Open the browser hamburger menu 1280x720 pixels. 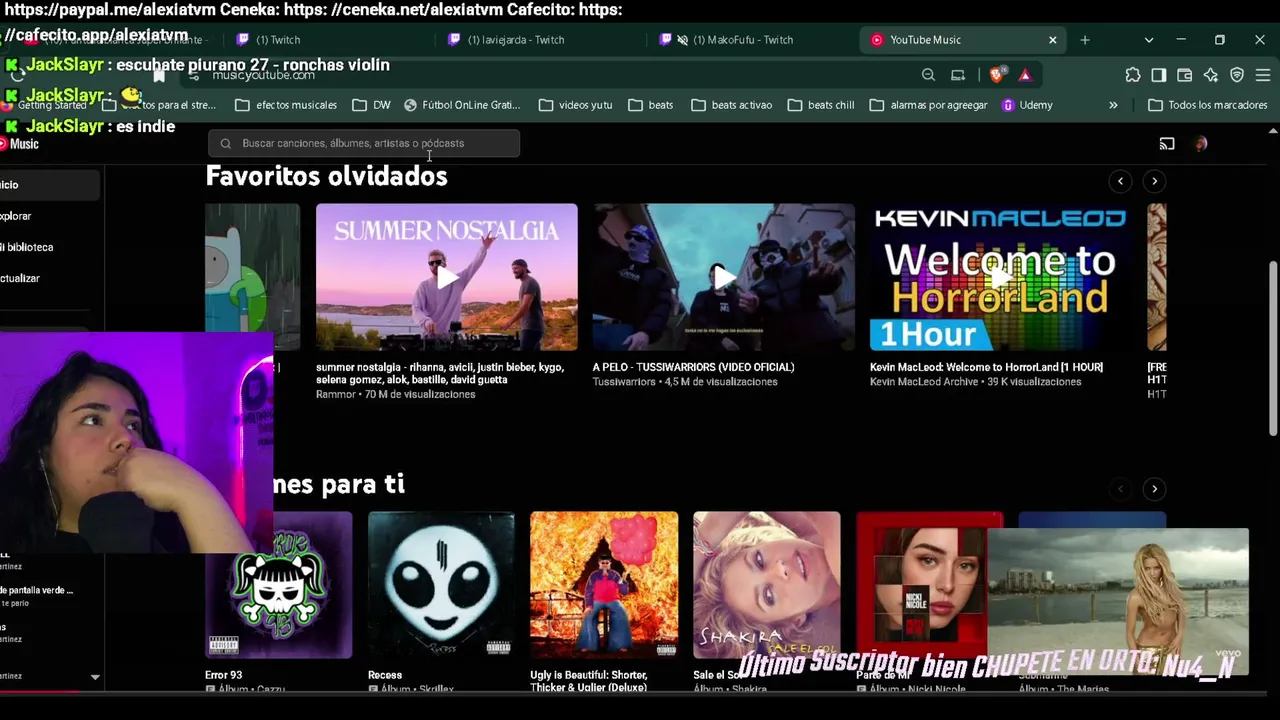coord(1262,75)
